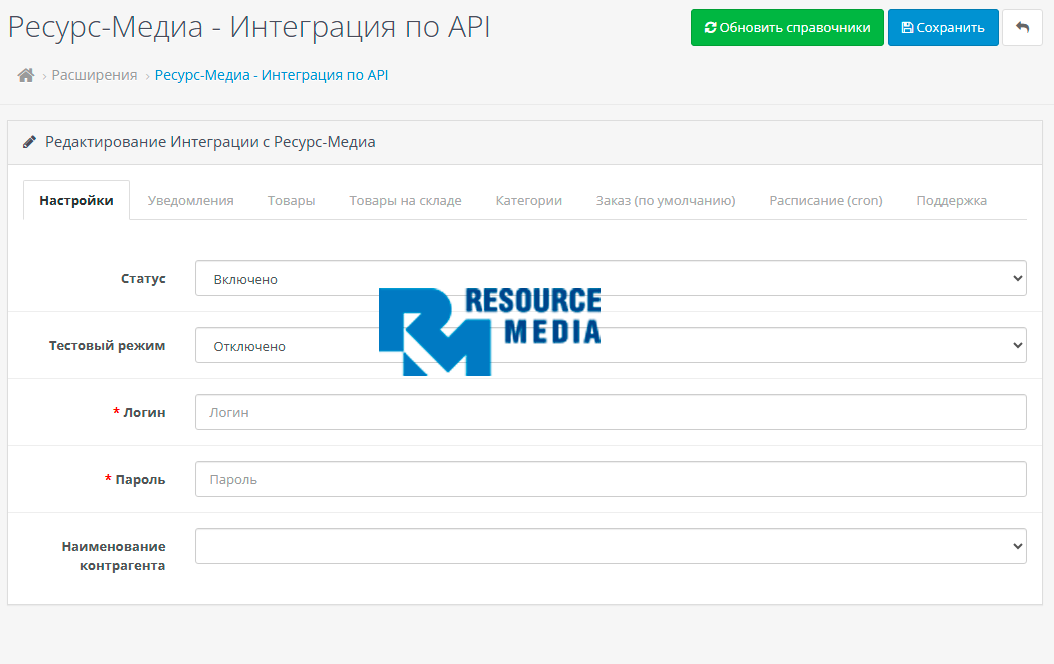Select the Категории tab

click(528, 200)
